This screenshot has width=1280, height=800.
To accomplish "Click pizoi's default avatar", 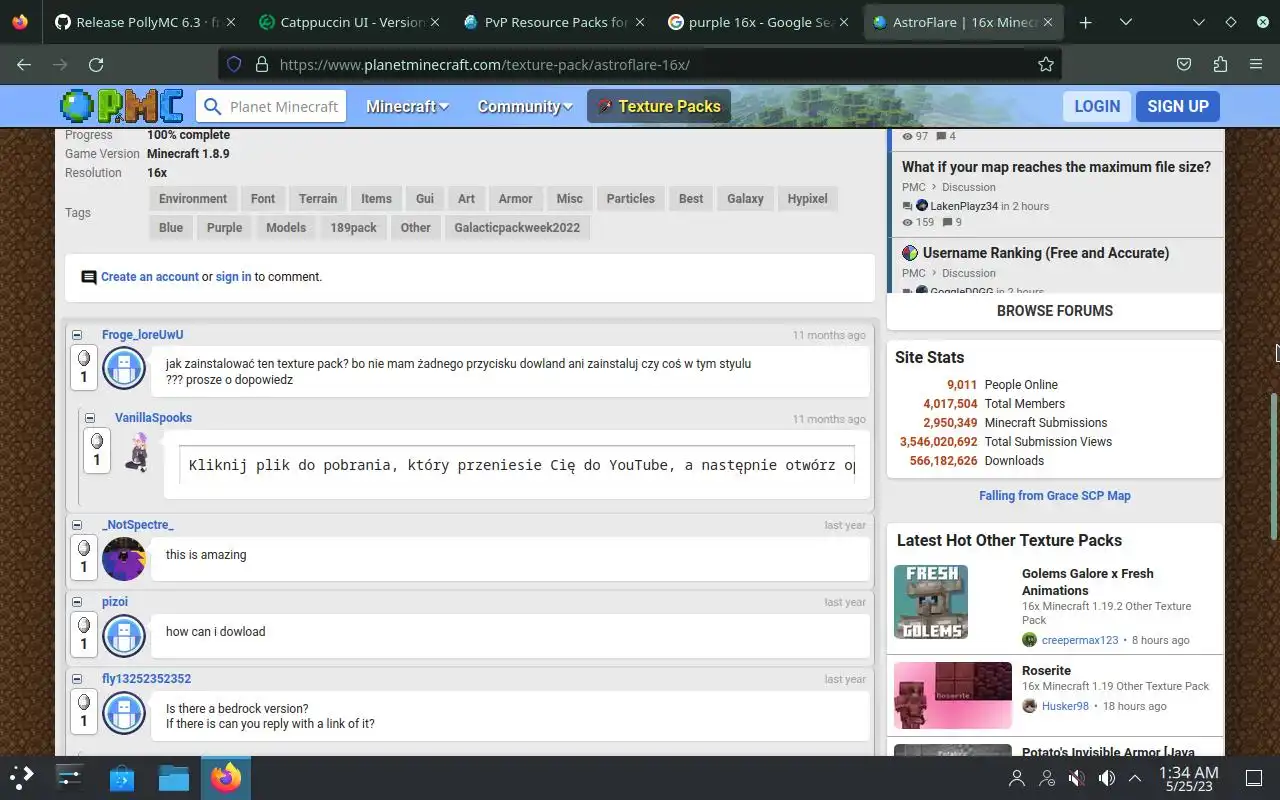I will click(124, 636).
